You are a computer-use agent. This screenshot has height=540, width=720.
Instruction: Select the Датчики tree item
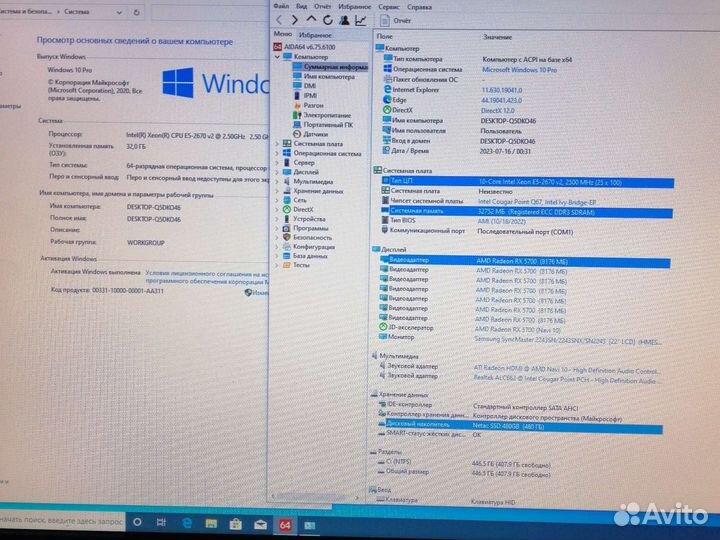(x=310, y=134)
